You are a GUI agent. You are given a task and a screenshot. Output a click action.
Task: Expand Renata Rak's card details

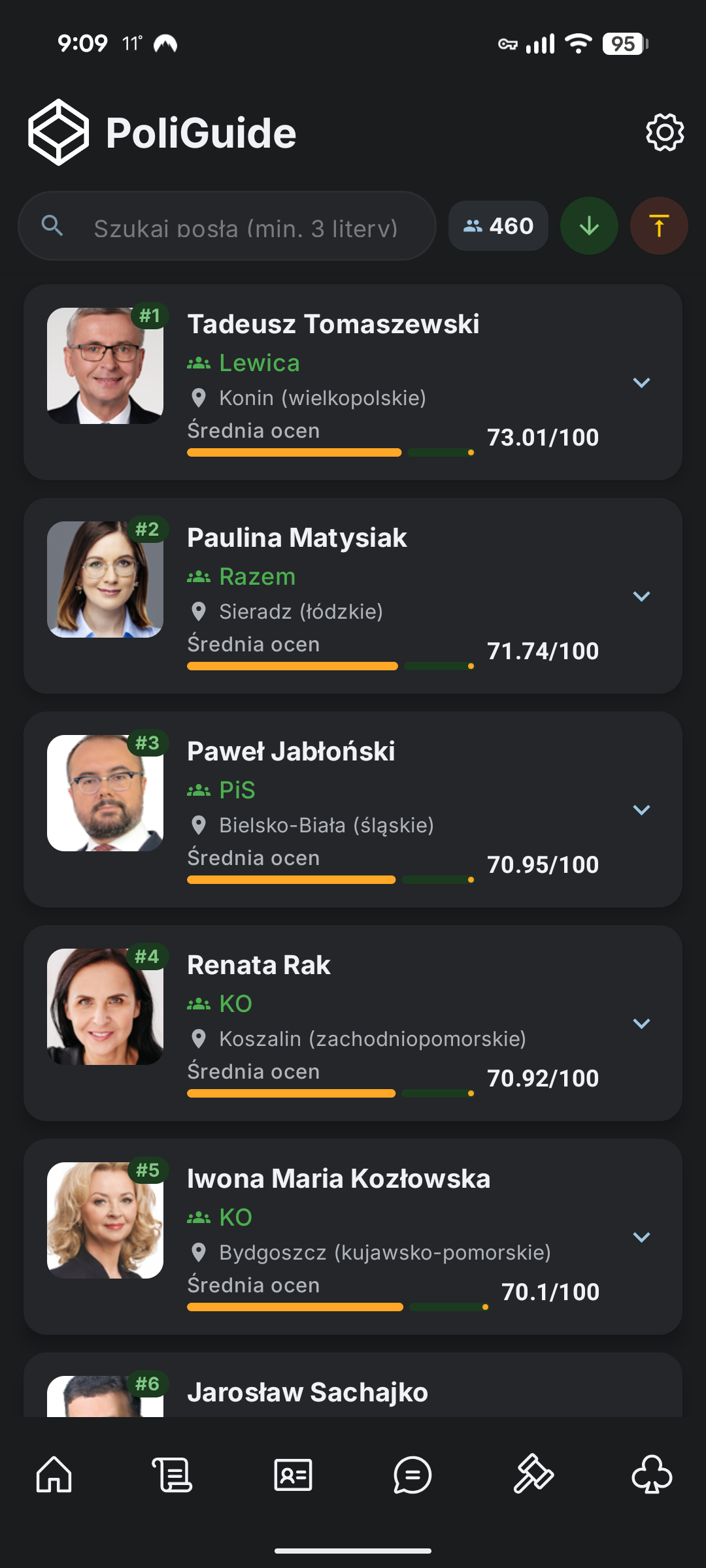[x=641, y=1024]
